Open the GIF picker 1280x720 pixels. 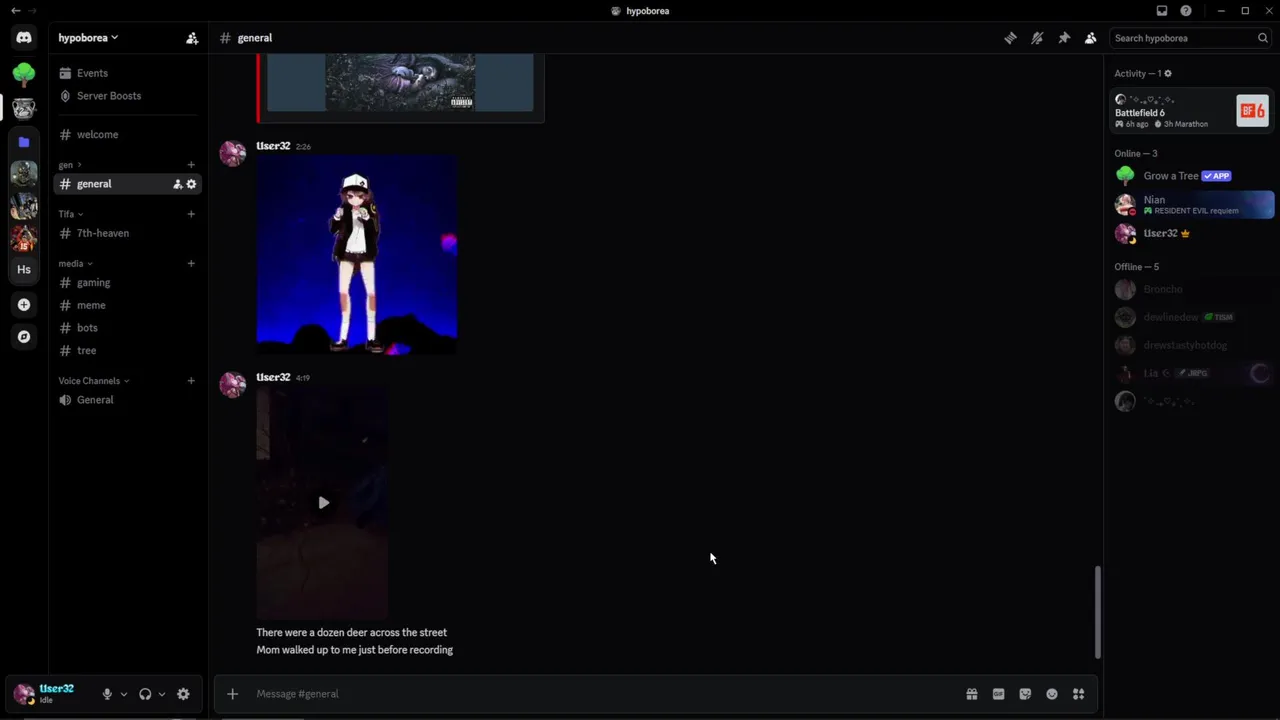[x=998, y=694]
